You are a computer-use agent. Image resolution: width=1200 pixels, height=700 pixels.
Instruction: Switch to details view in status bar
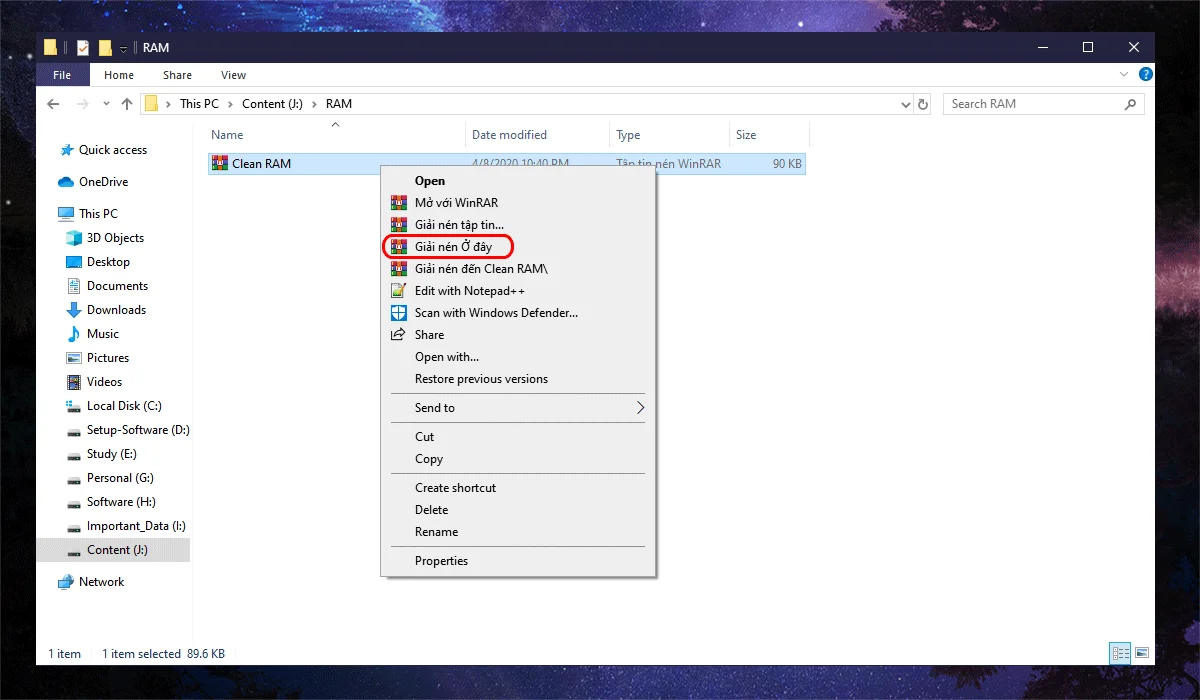pyautogui.click(x=1120, y=654)
